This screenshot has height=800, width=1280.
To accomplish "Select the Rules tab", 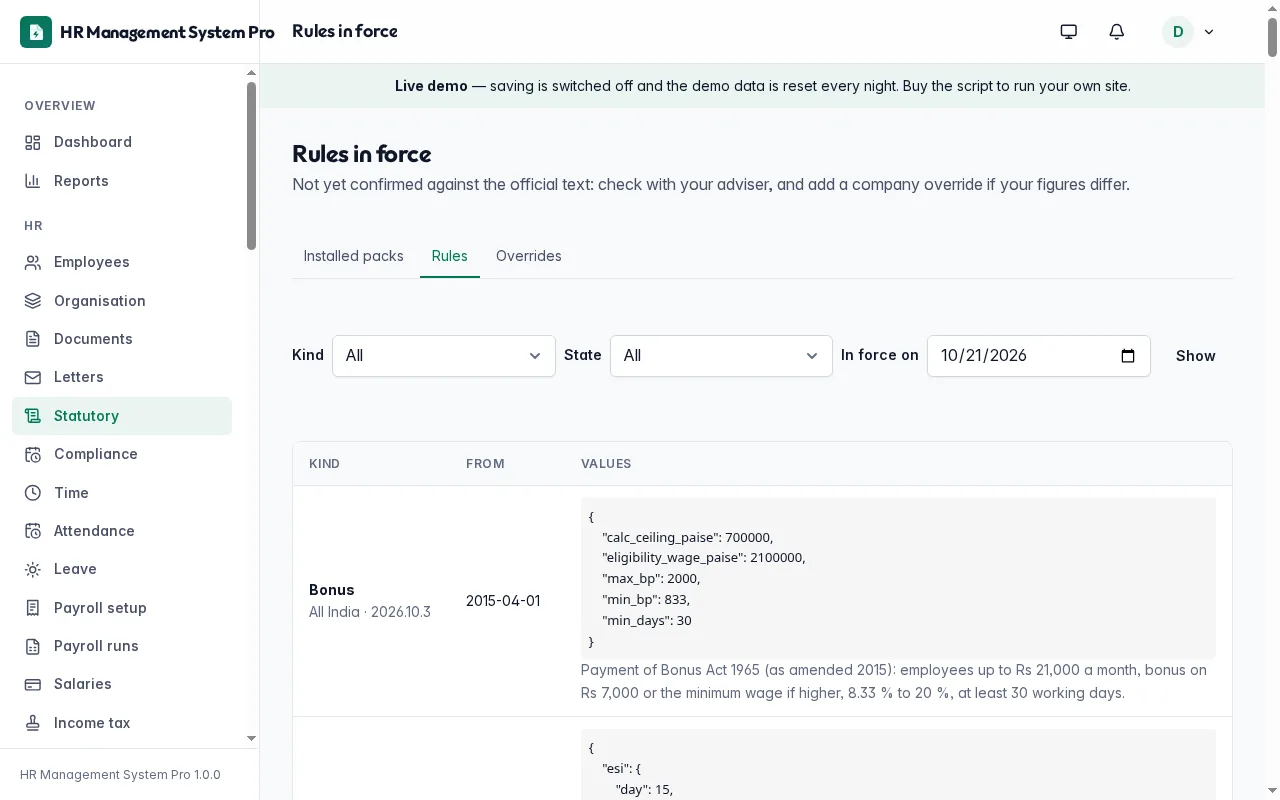I will [450, 256].
